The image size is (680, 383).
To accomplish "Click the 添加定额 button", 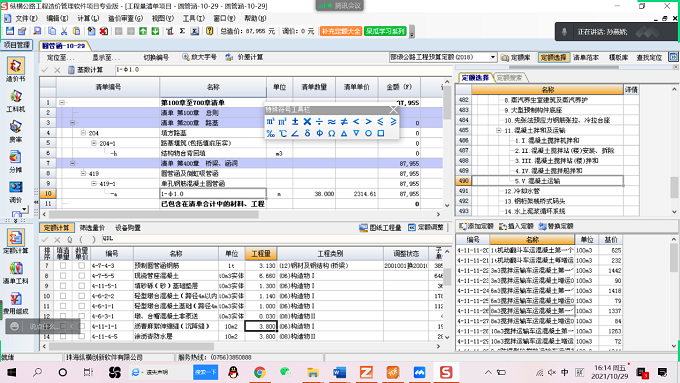I will pos(476,226).
